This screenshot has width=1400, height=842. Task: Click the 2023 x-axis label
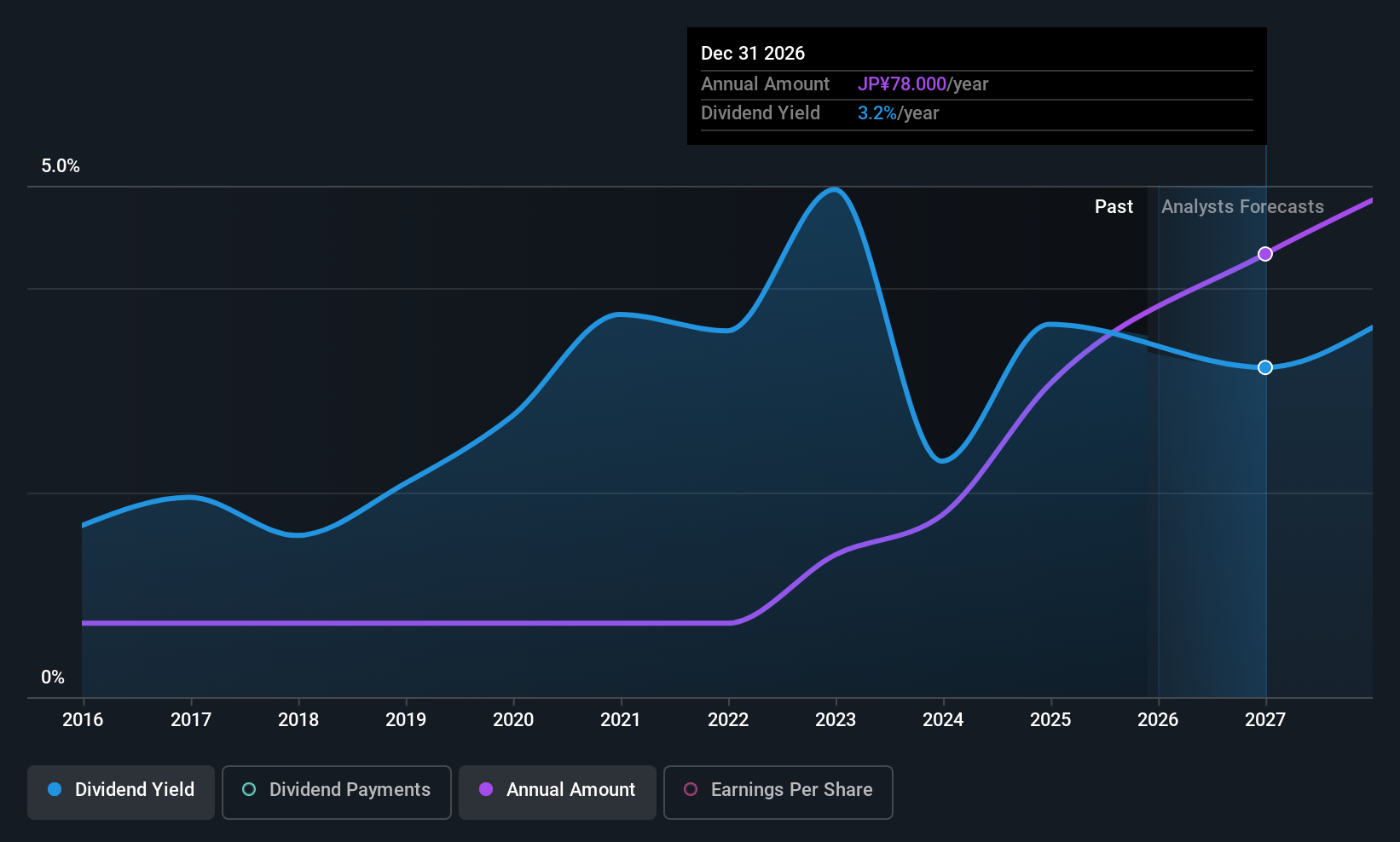point(836,720)
